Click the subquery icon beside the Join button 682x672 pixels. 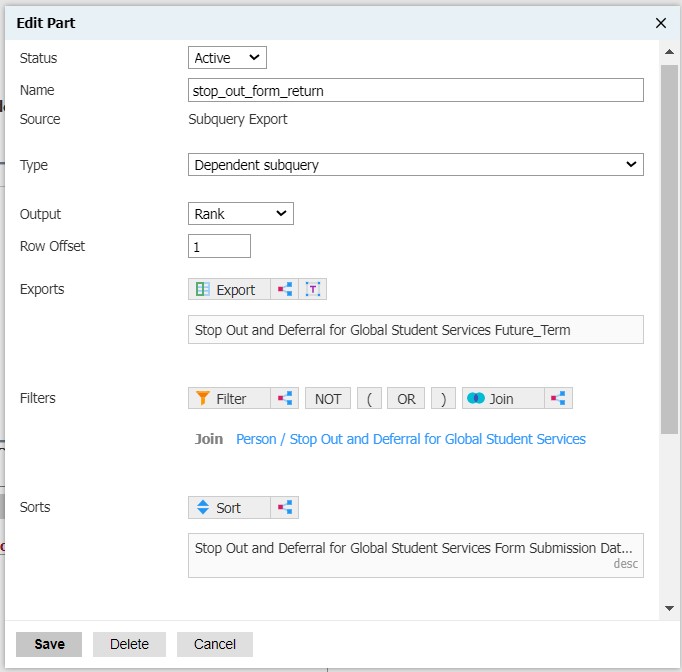click(558, 398)
